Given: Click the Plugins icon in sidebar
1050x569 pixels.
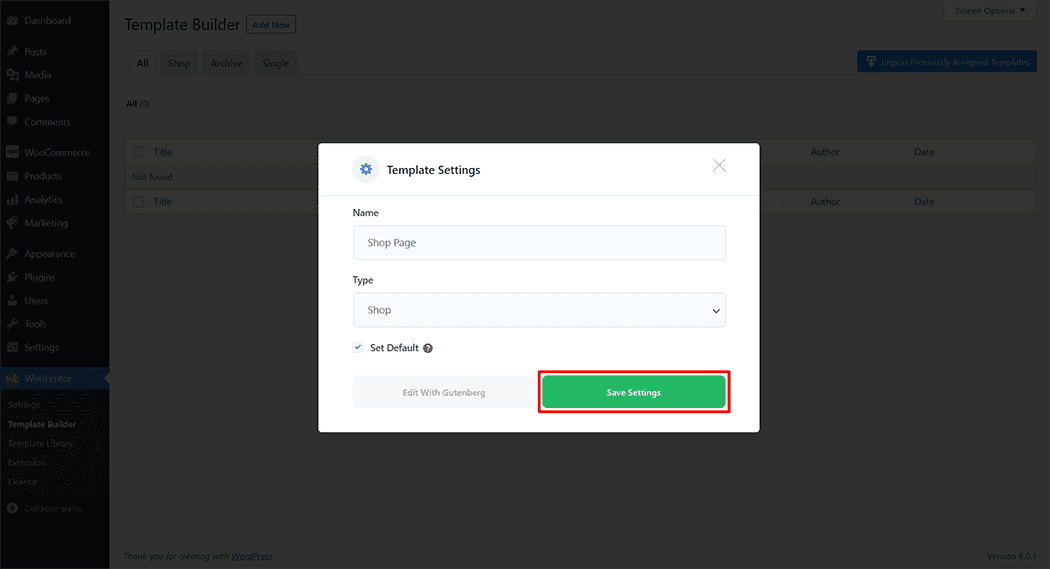Looking at the screenshot, I should coord(12,277).
